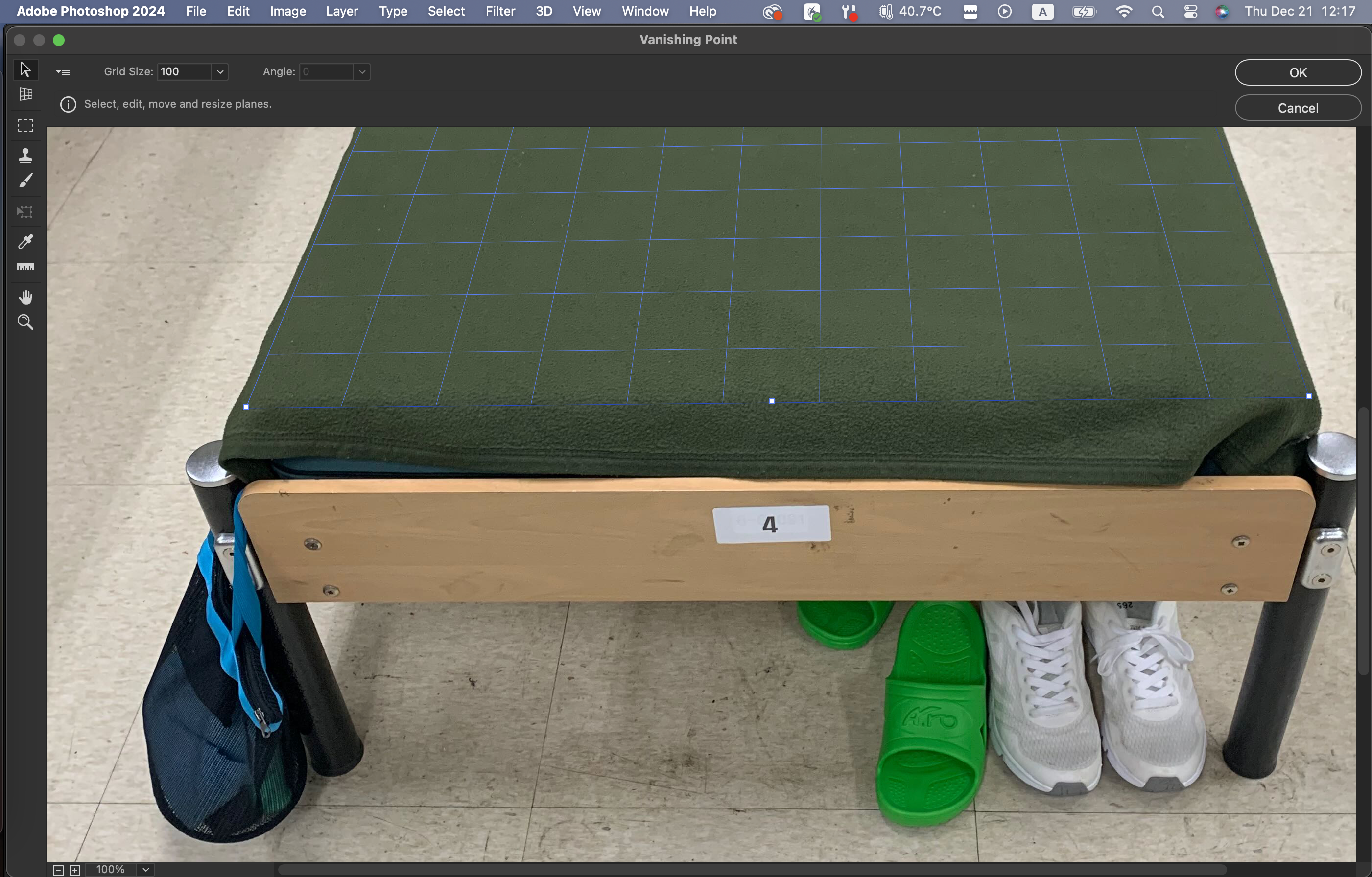Select the Eyedropper tool

(25, 241)
